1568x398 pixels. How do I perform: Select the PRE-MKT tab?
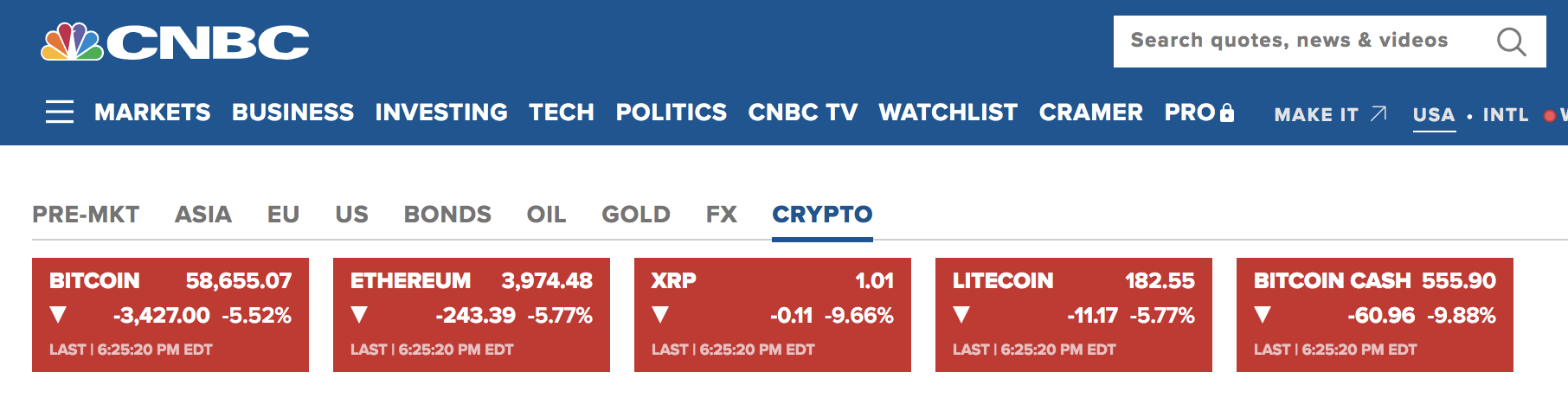point(86,215)
